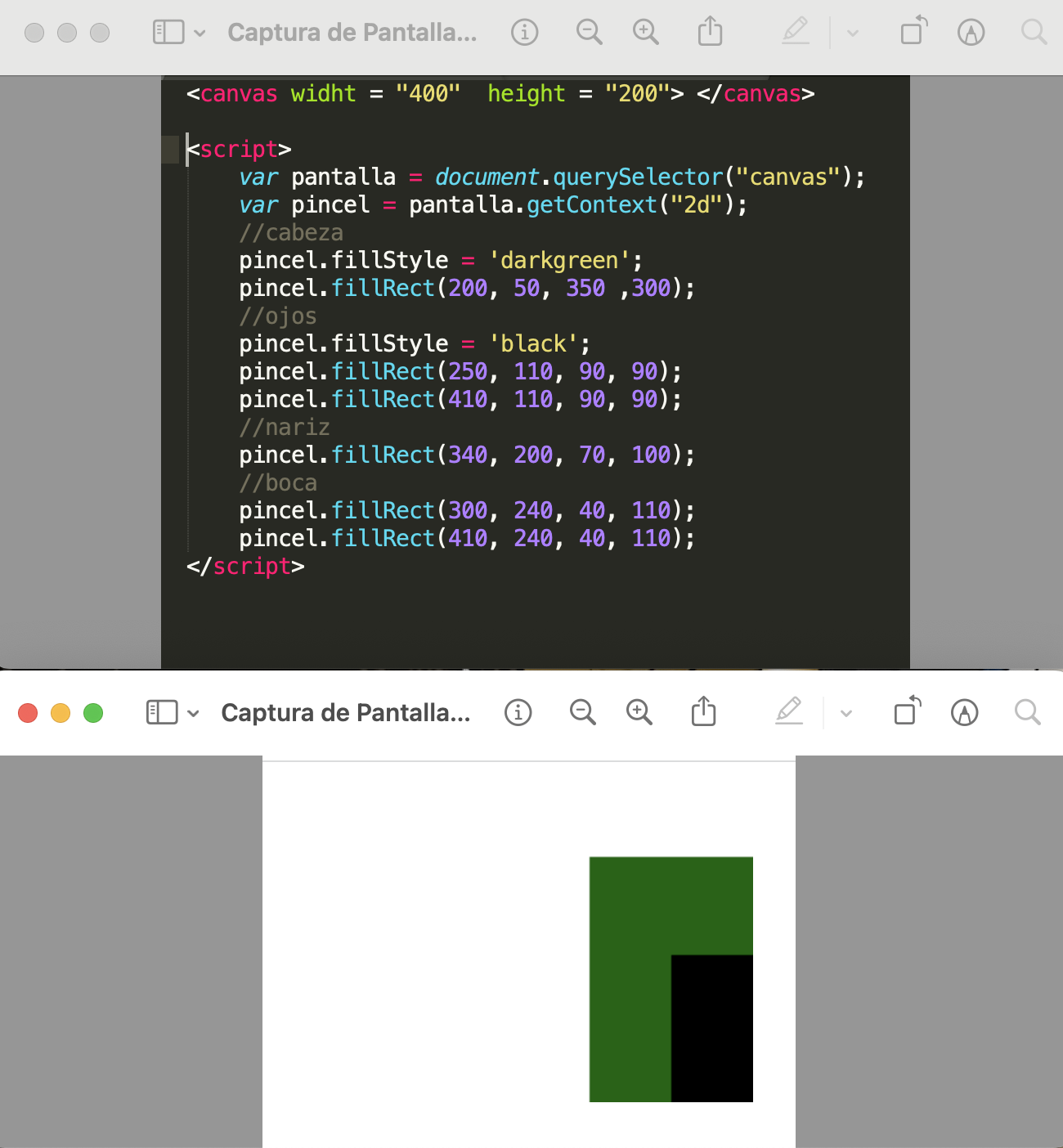The width and height of the screenshot is (1063, 1148).
Task: Click the '//boca' comment in the code
Action: 278,482
